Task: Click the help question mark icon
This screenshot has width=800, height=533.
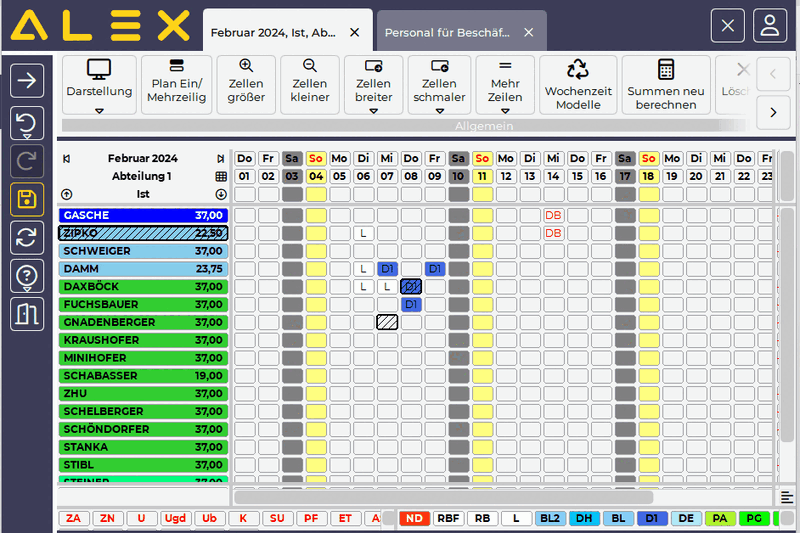Action: click(27, 275)
